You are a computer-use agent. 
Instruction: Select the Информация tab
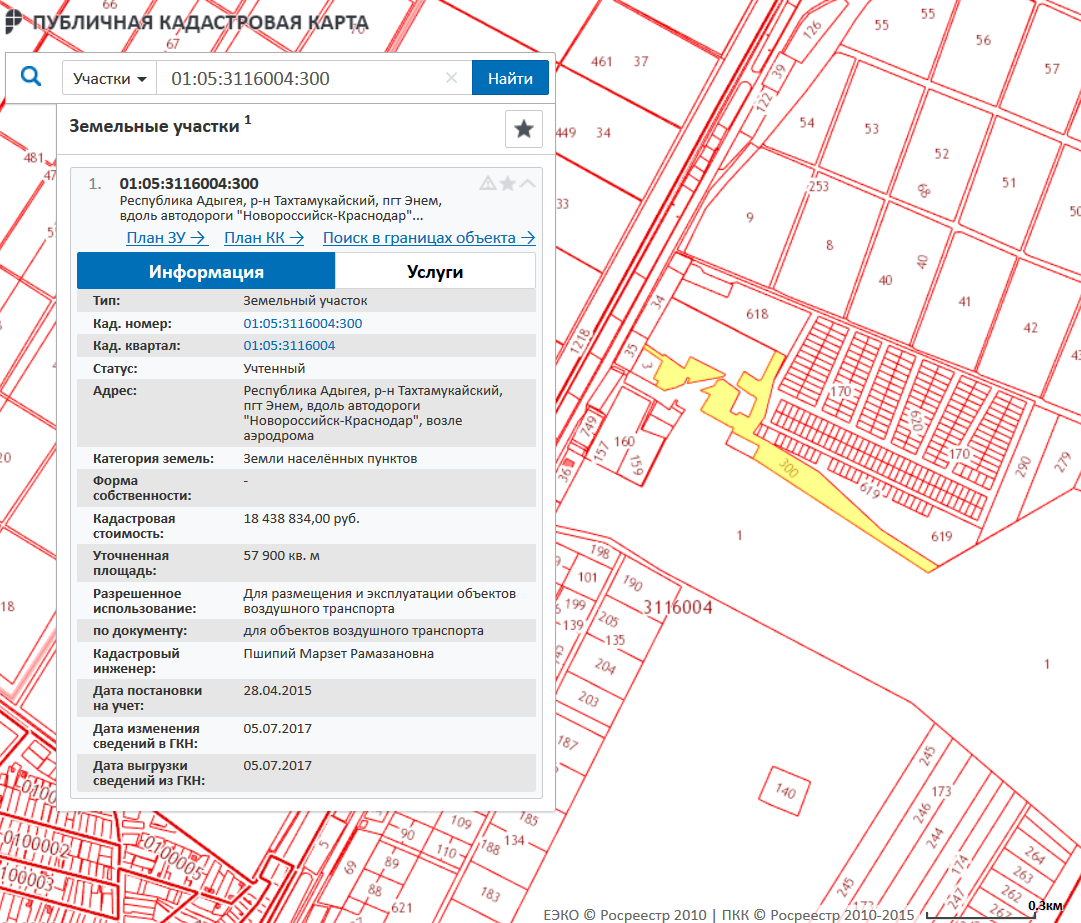click(206, 271)
